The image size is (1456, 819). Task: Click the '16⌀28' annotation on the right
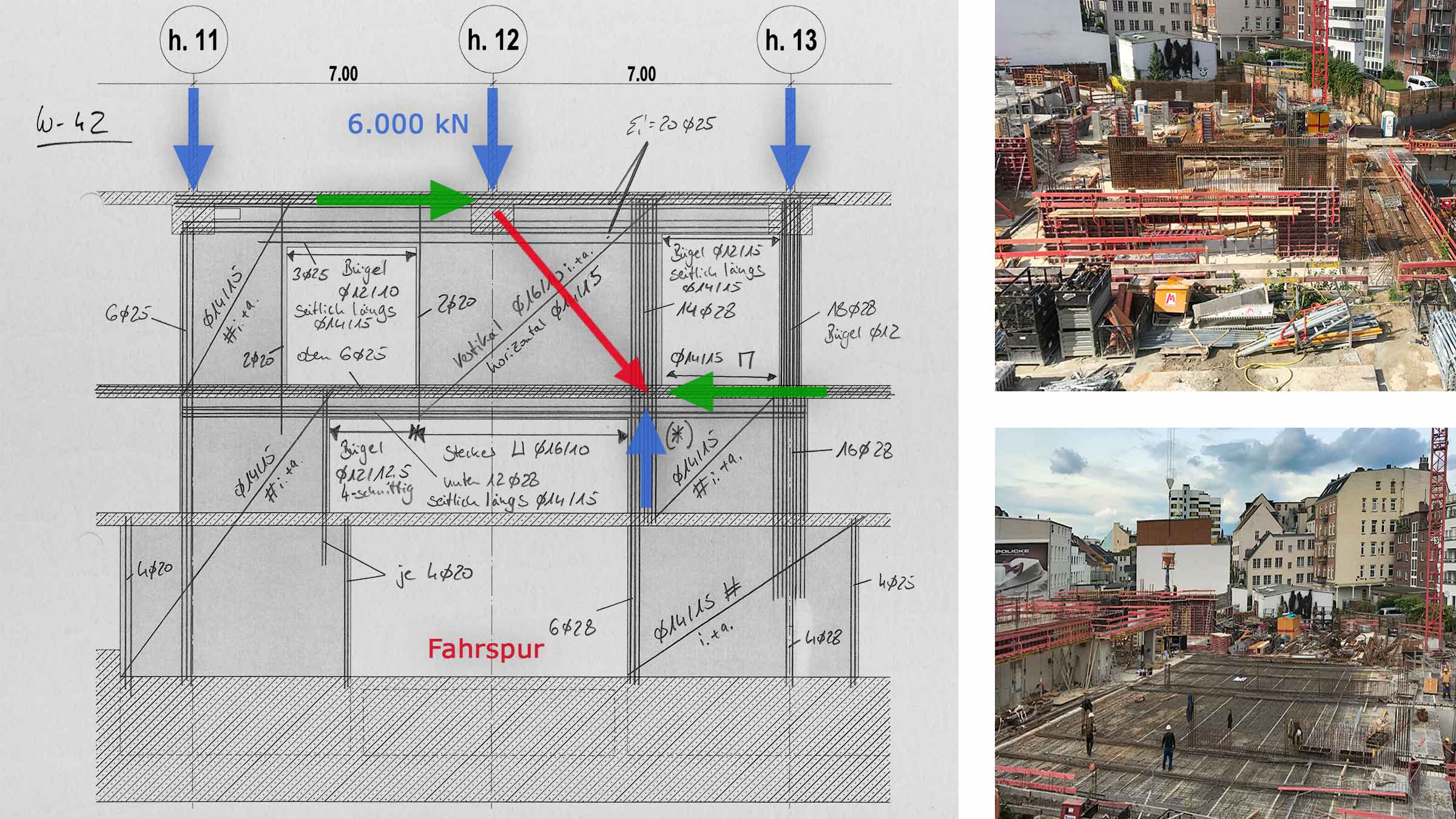864,450
